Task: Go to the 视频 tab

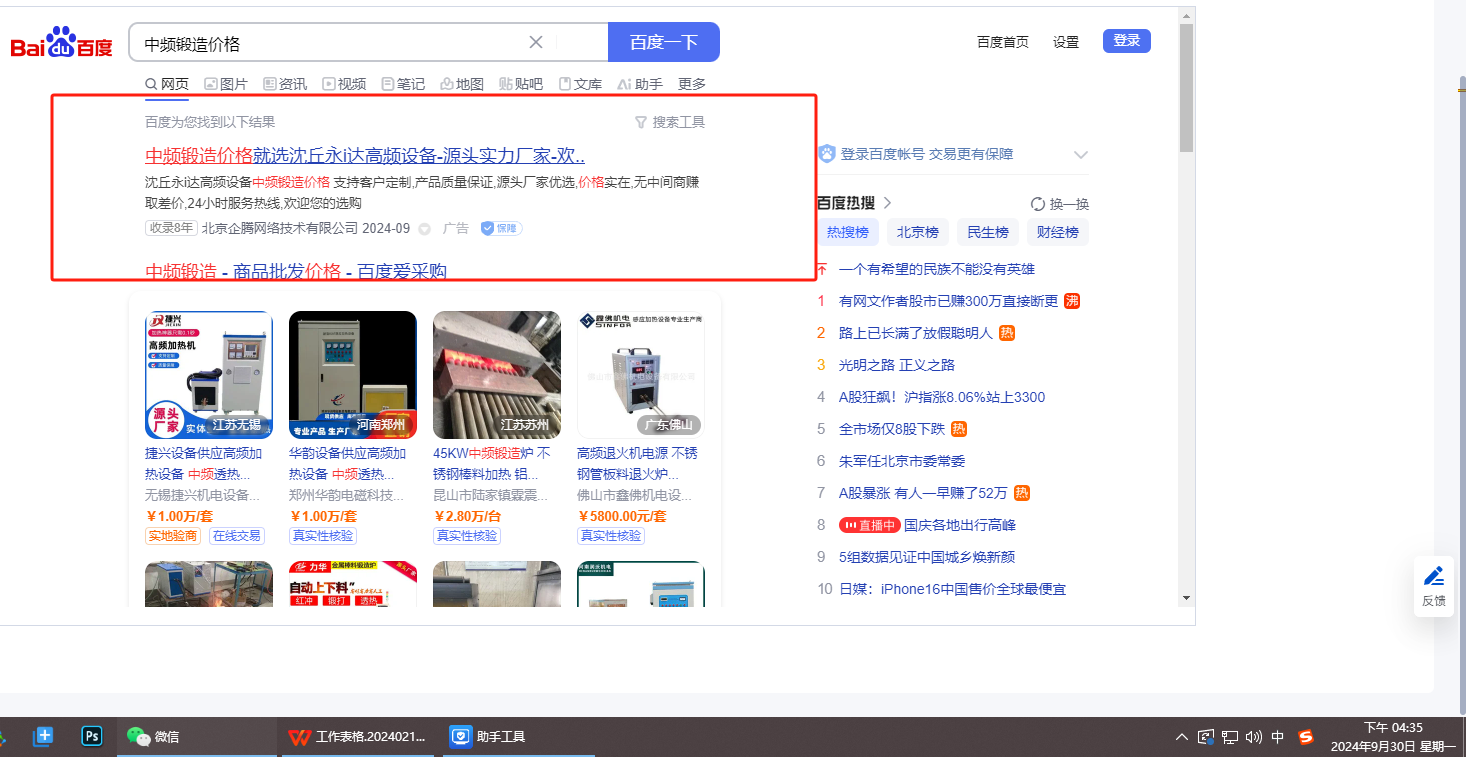Action: click(344, 84)
